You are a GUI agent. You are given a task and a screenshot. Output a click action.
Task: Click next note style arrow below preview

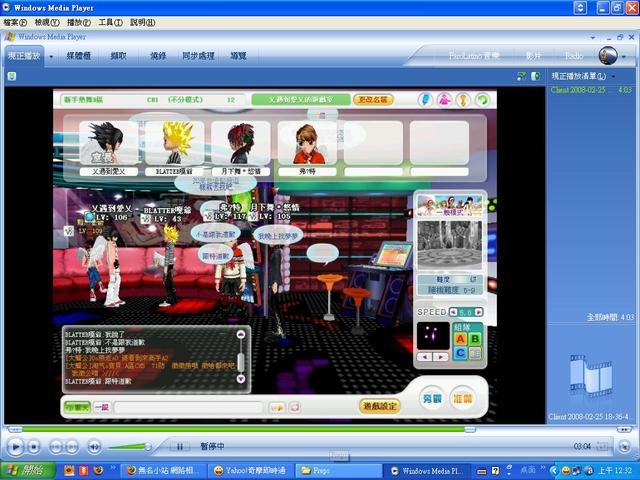[440, 357]
